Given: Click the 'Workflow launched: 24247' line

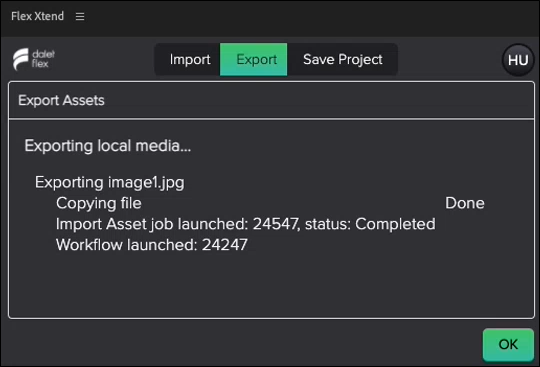Looking at the screenshot, I should (152, 245).
